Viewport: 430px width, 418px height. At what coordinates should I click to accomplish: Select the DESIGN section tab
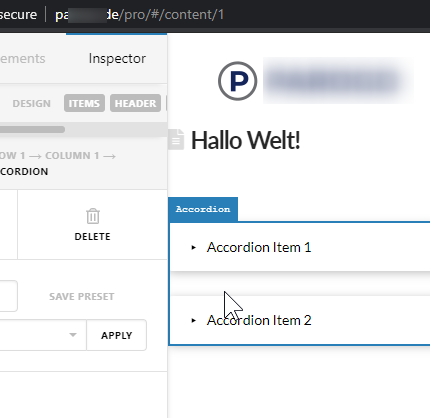[32, 104]
